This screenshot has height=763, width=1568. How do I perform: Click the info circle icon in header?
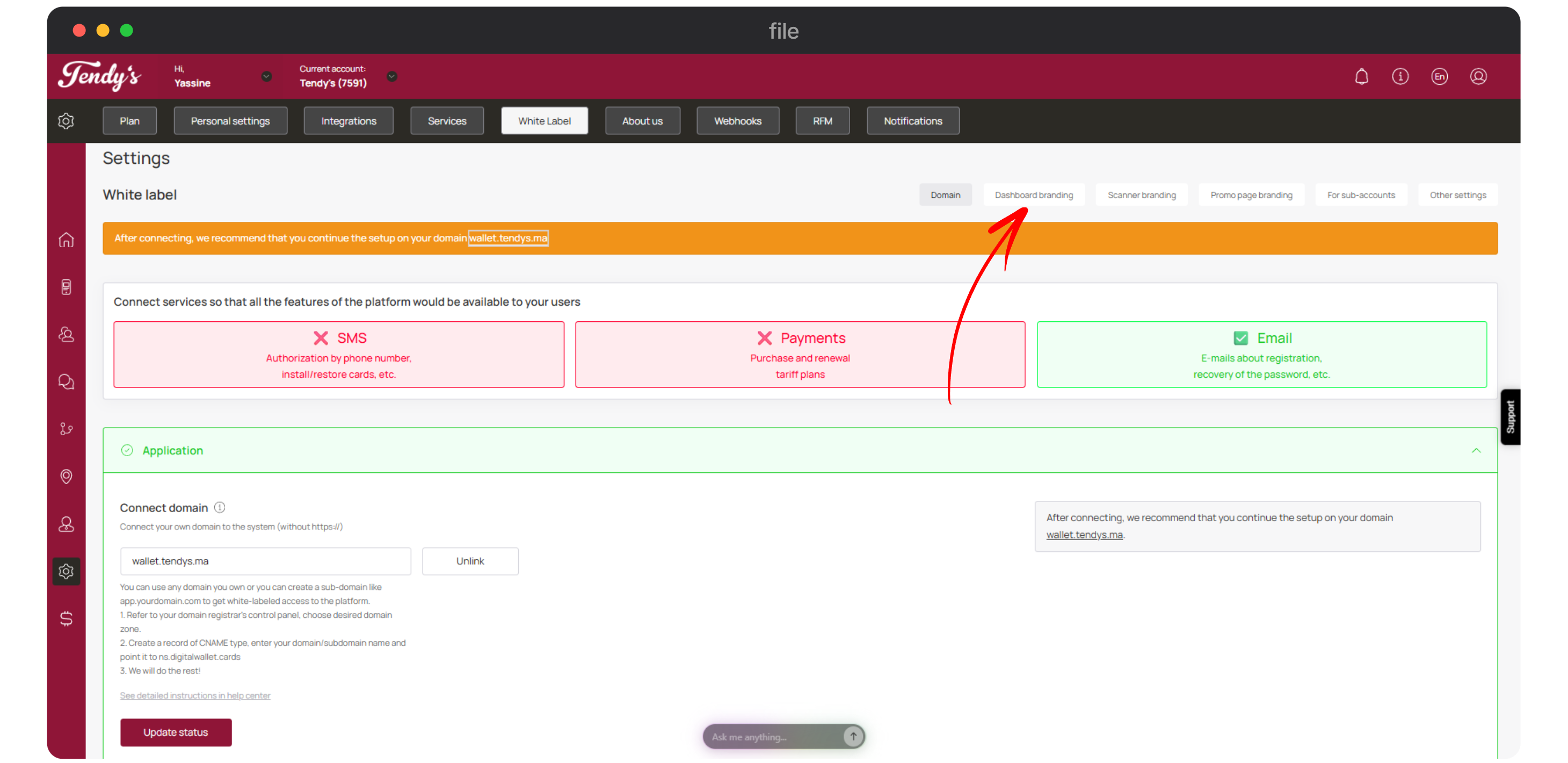tap(1400, 76)
